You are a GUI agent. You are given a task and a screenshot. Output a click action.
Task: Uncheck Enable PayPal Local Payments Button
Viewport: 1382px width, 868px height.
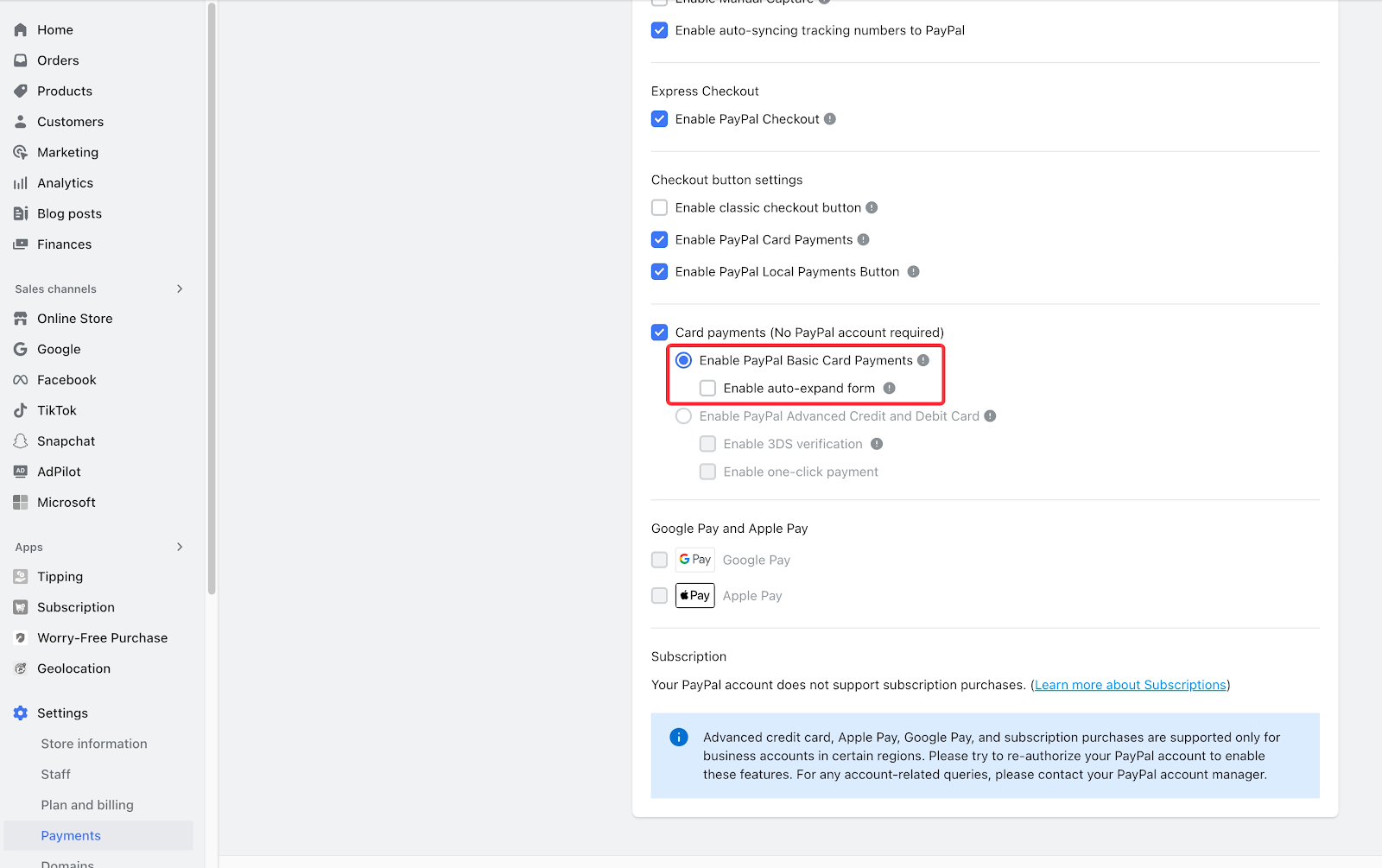point(660,272)
